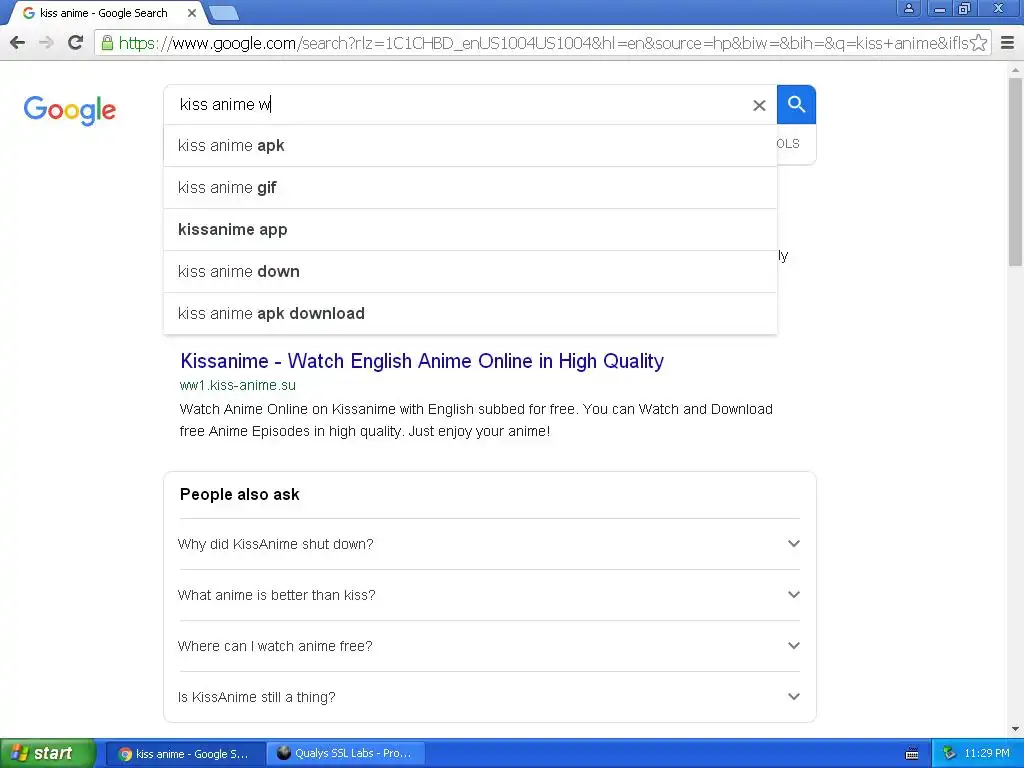
Task: Open Kissanime - Watch English Anime Online result
Action: tap(422, 361)
